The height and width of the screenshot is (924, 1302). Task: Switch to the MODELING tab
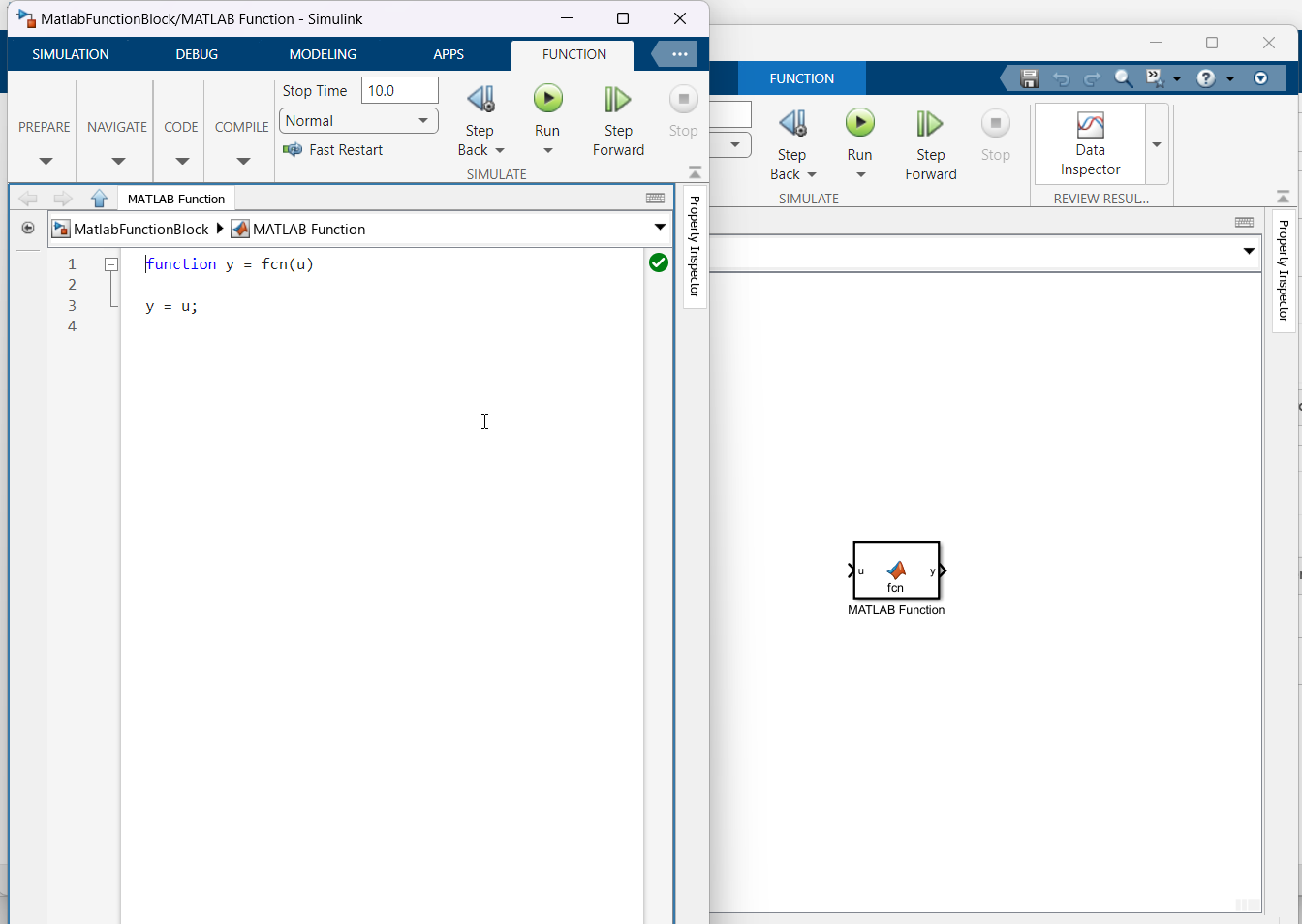pos(323,54)
